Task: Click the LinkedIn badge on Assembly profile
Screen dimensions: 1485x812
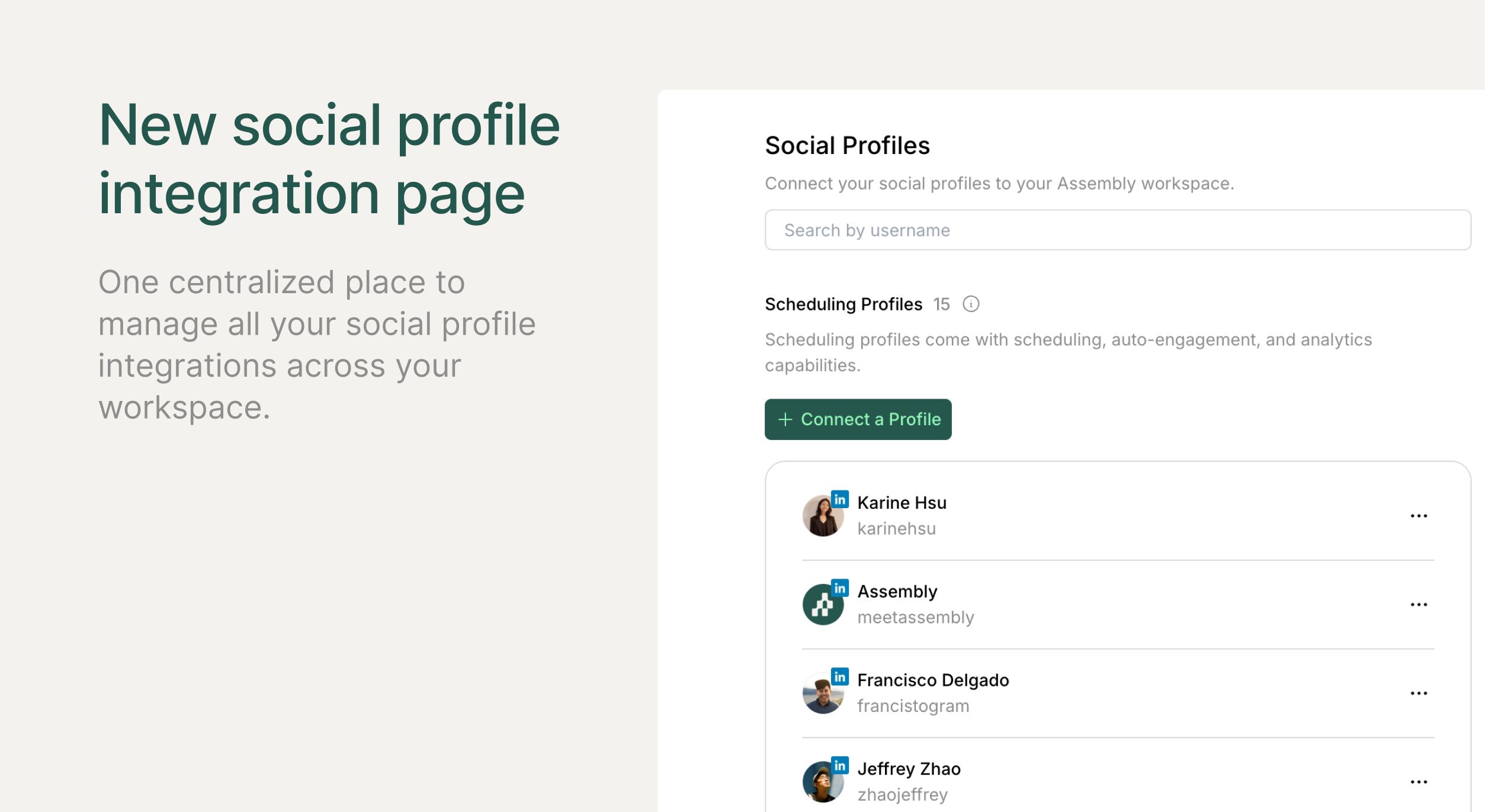Action: (839, 588)
